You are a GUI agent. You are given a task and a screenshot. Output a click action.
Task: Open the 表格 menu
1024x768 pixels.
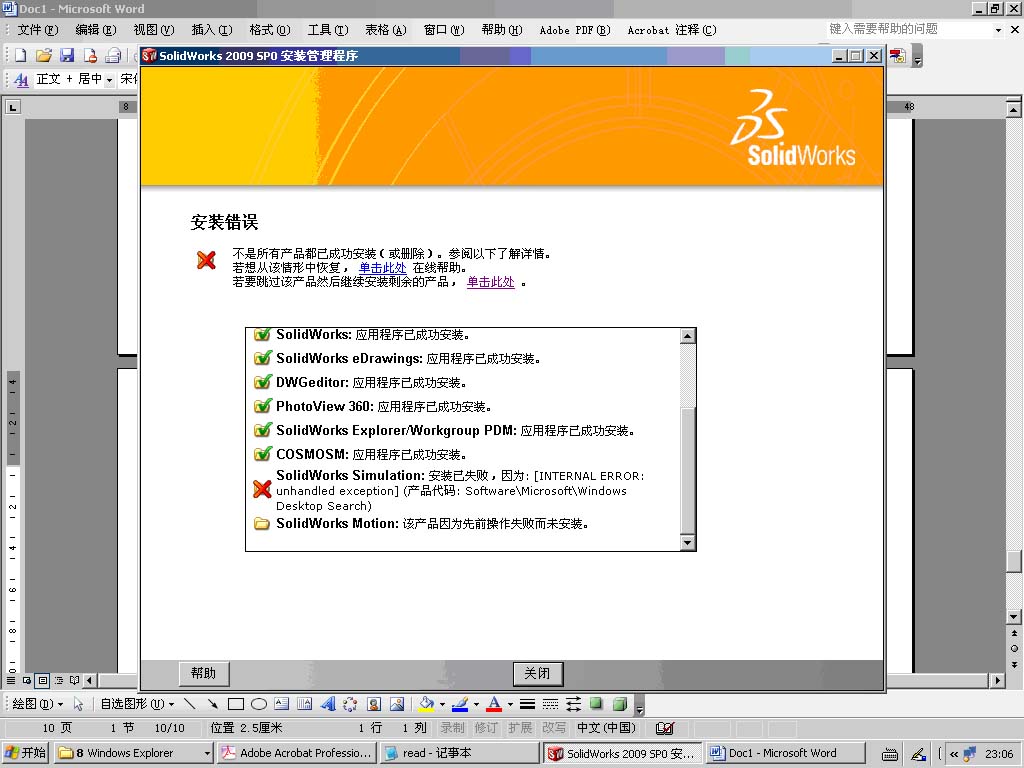[385, 30]
